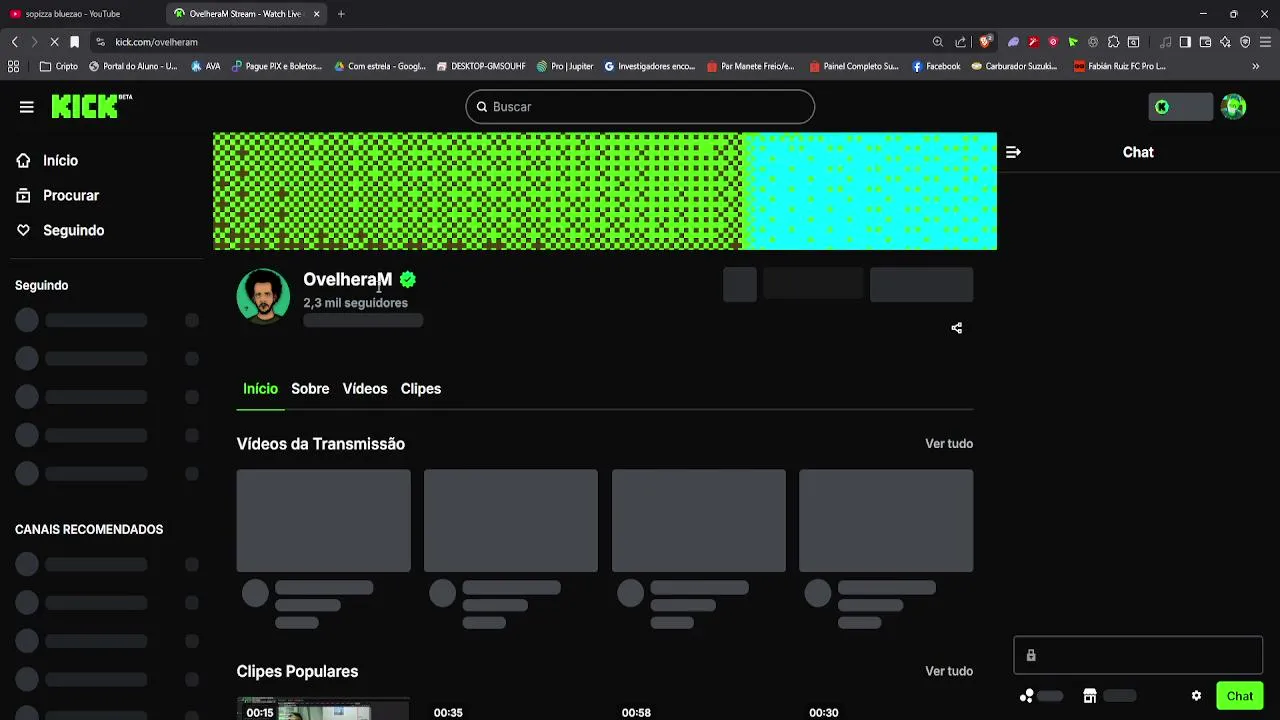This screenshot has width=1280, height=720.
Task: Open the 00:15 popular clip thumbnail
Action: tap(324, 709)
